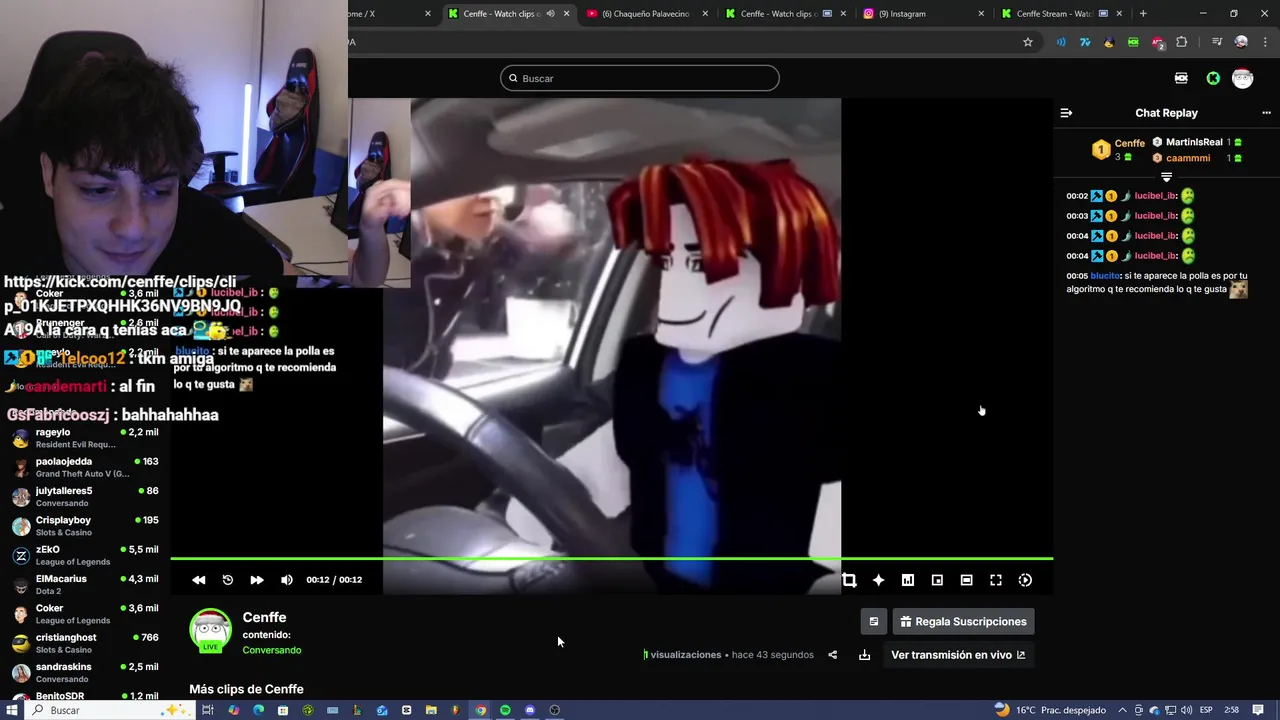Image resolution: width=1280 pixels, height=720 pixels.
Task: Rewind the clip with the skip-back button
Action: [x=198, y=580]
